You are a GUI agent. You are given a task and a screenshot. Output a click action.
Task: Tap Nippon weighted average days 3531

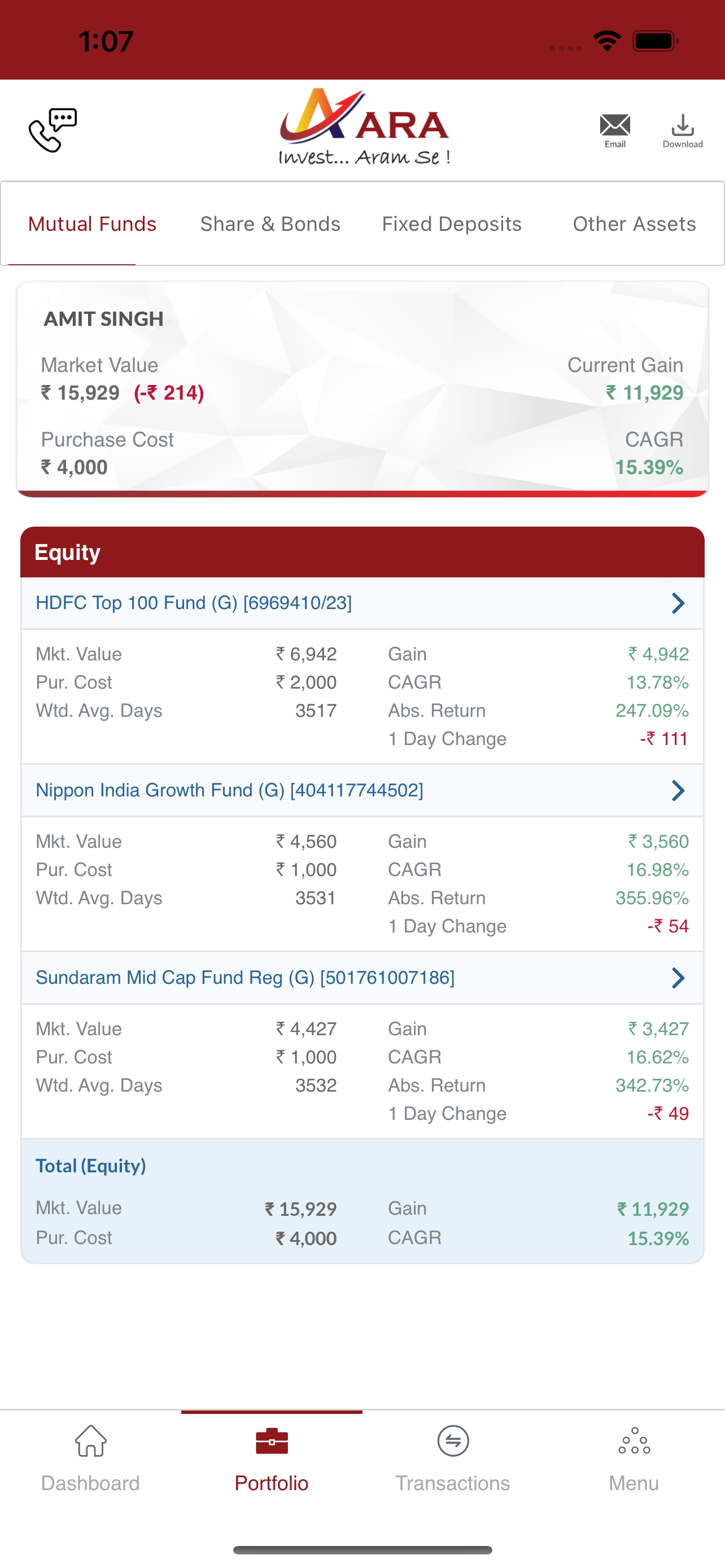click(316, 899)
